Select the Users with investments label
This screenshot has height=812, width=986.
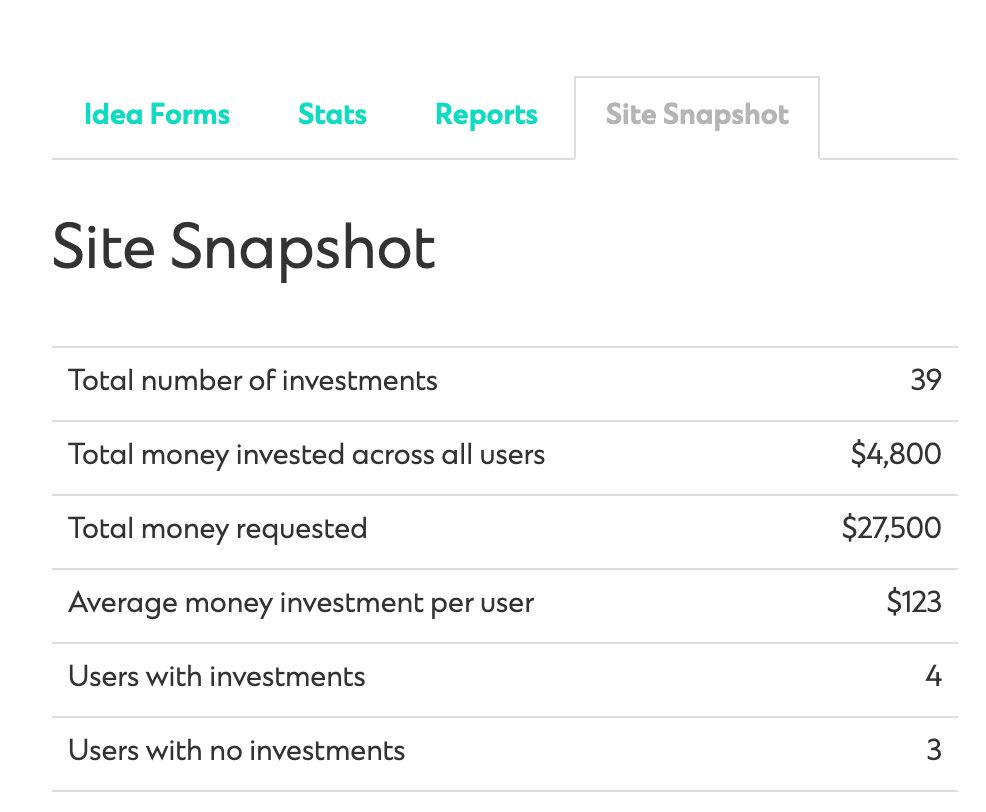click(x=217, y=677)
